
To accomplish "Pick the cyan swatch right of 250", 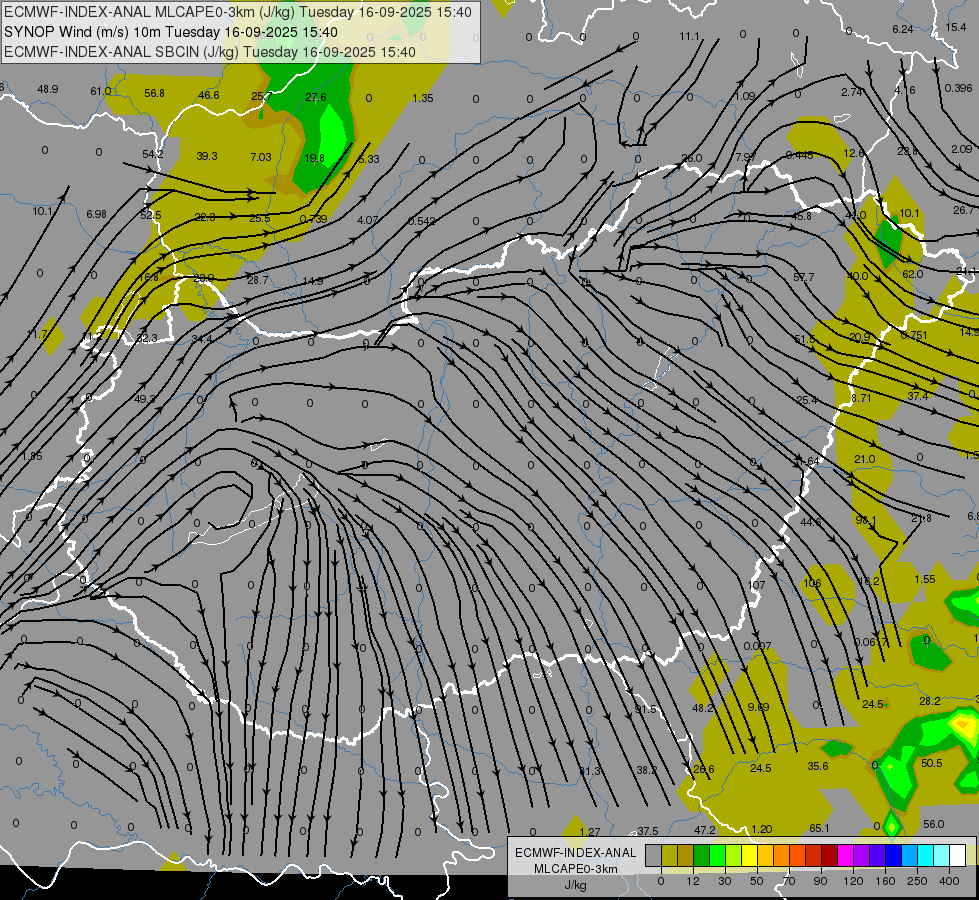I will [926, 855].
